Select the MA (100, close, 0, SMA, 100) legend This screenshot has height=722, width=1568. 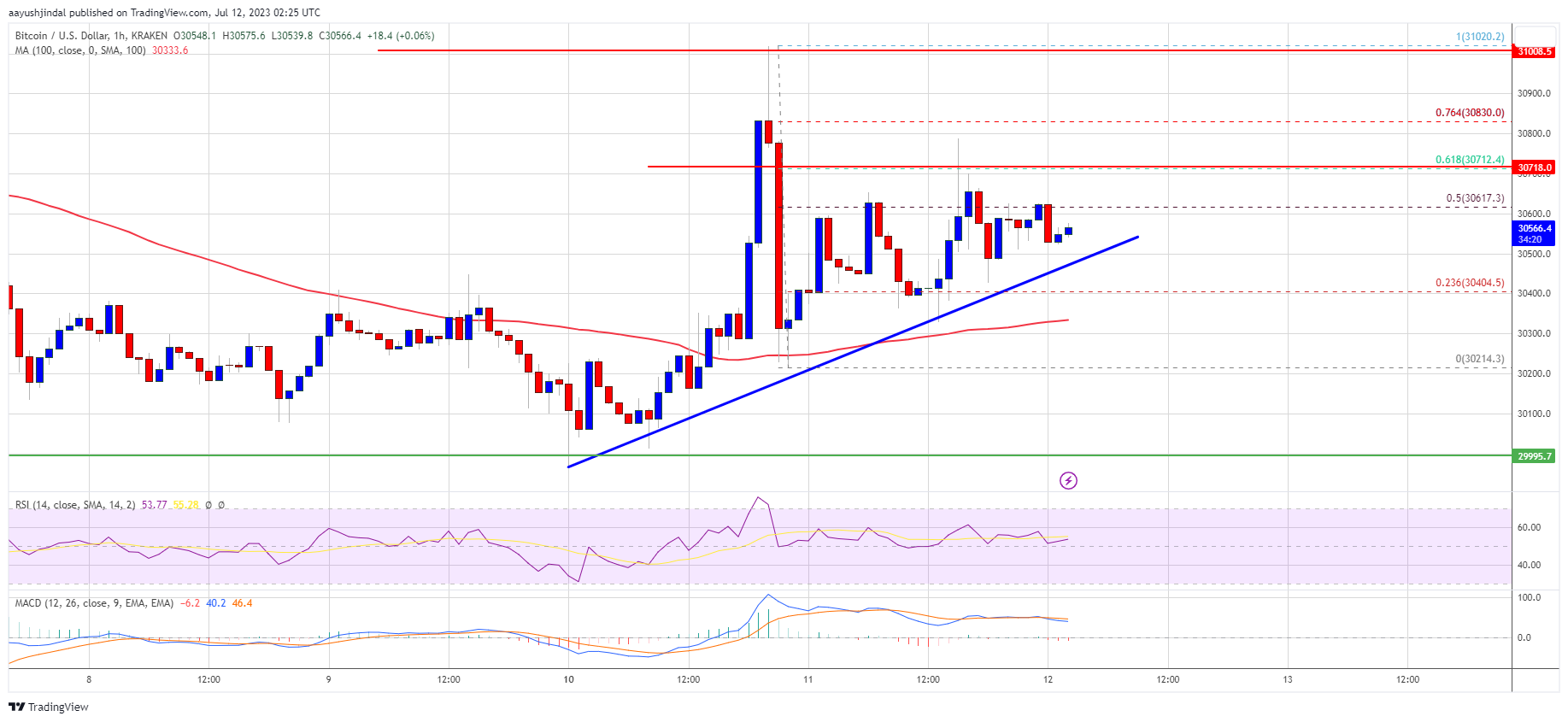[80, 50]
